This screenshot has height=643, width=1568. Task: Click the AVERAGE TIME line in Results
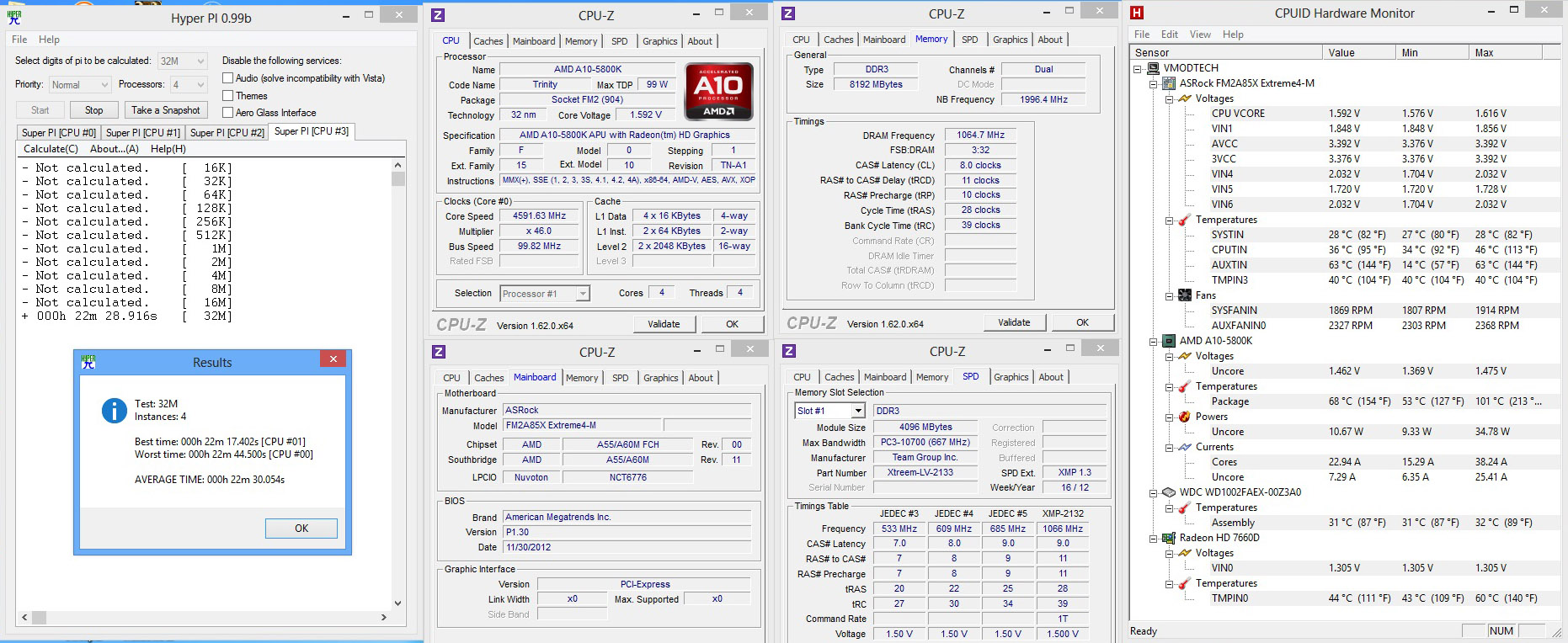(210, 480)
